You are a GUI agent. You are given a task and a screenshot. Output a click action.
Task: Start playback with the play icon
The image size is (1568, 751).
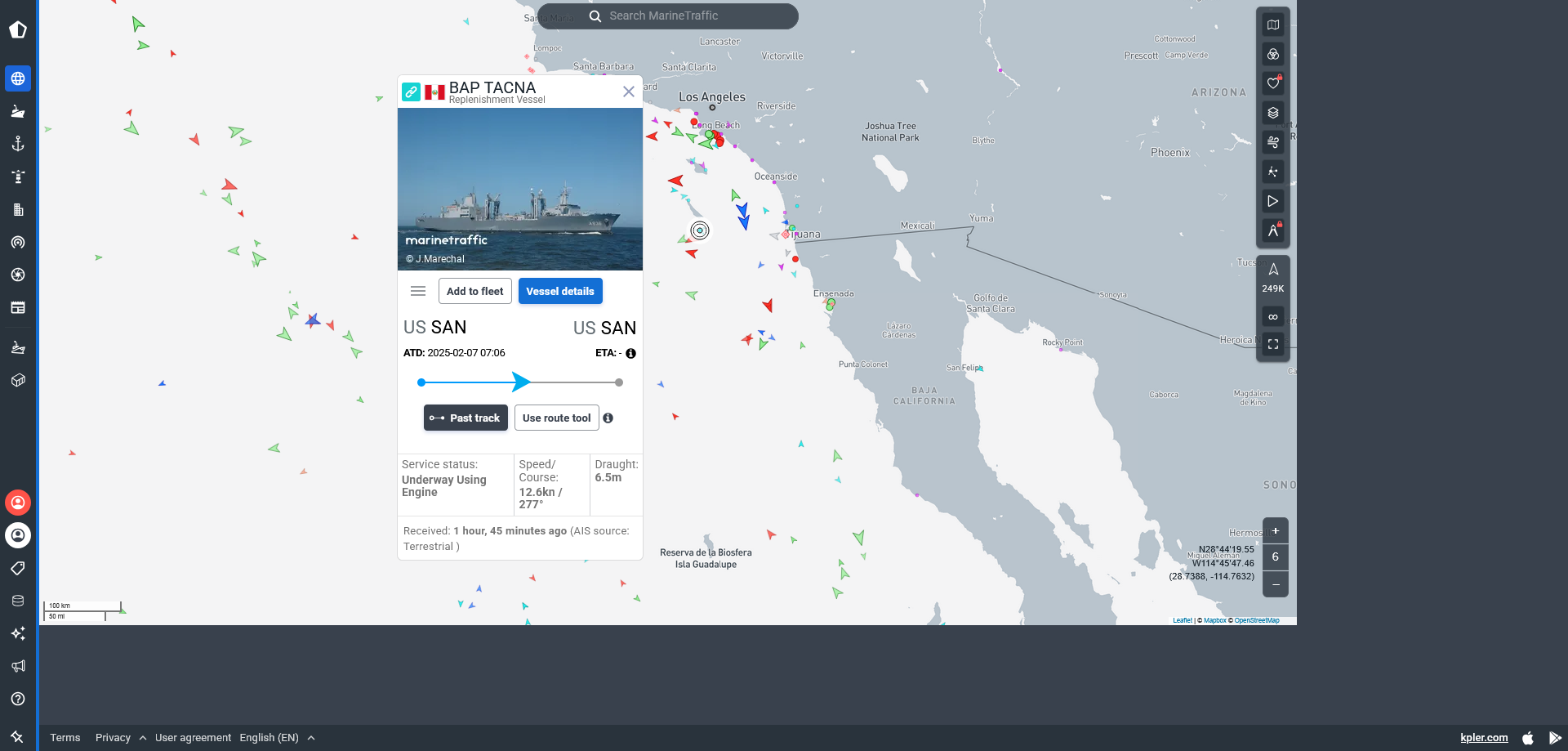pos(1273,201)
